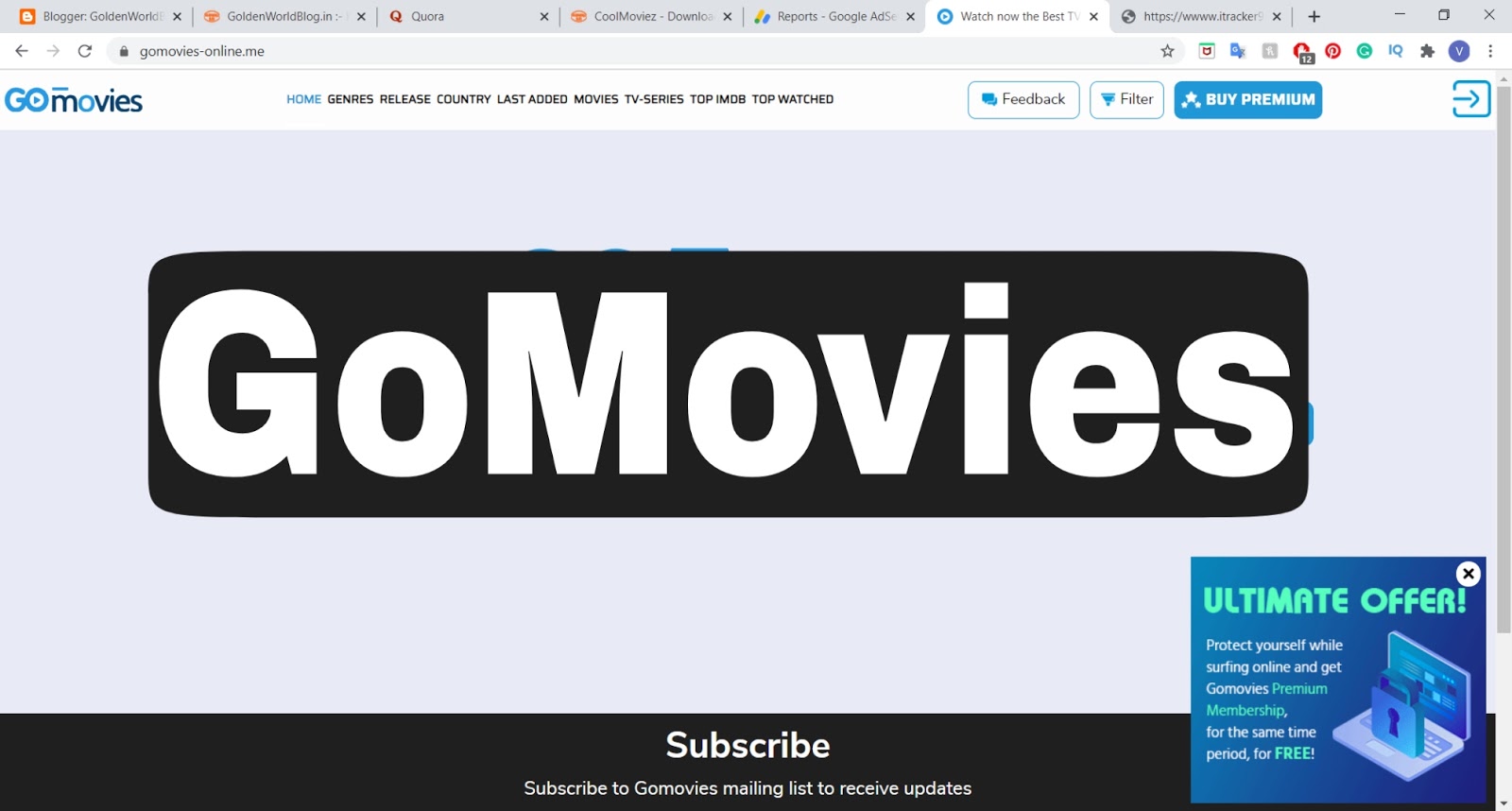Click the large GoMovies banner image
This screenshot has width=1512, height=811.
pos(728,384)
